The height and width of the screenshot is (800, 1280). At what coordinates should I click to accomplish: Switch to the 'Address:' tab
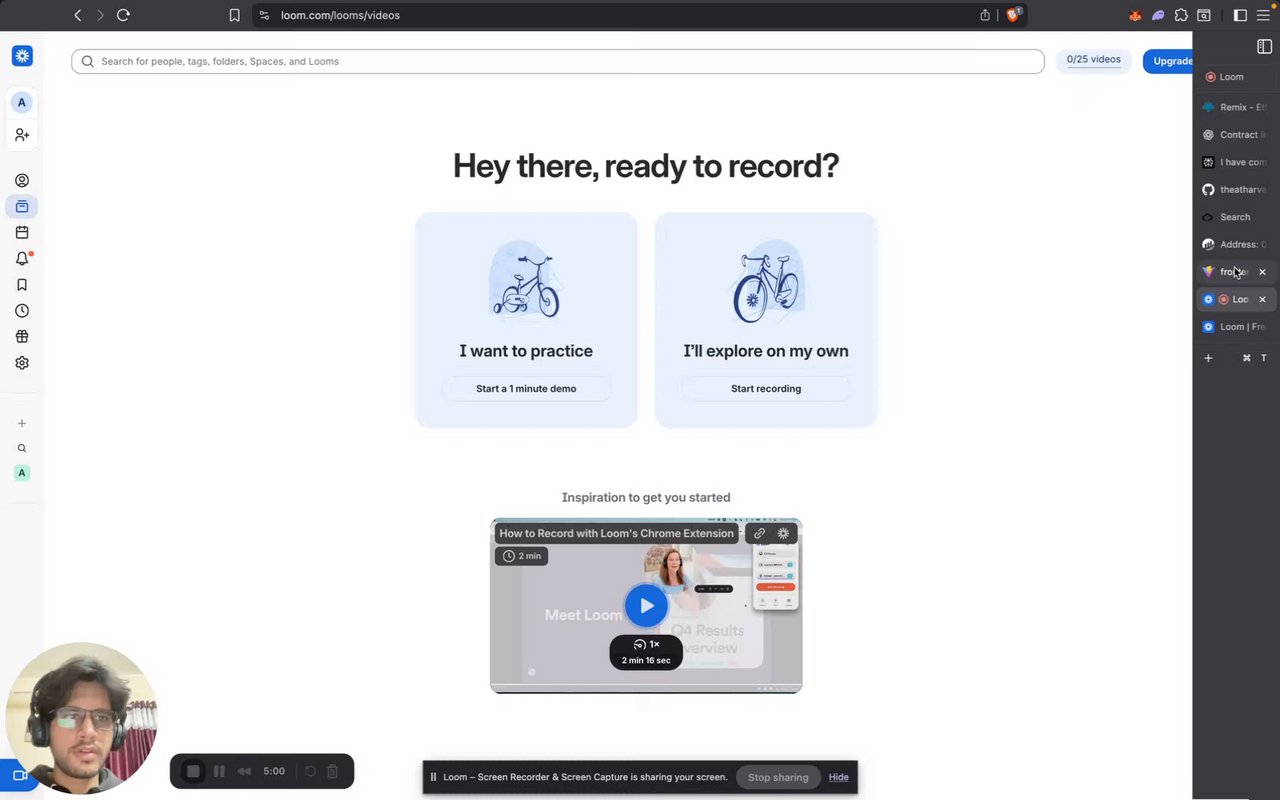(x=1235, y=244)
